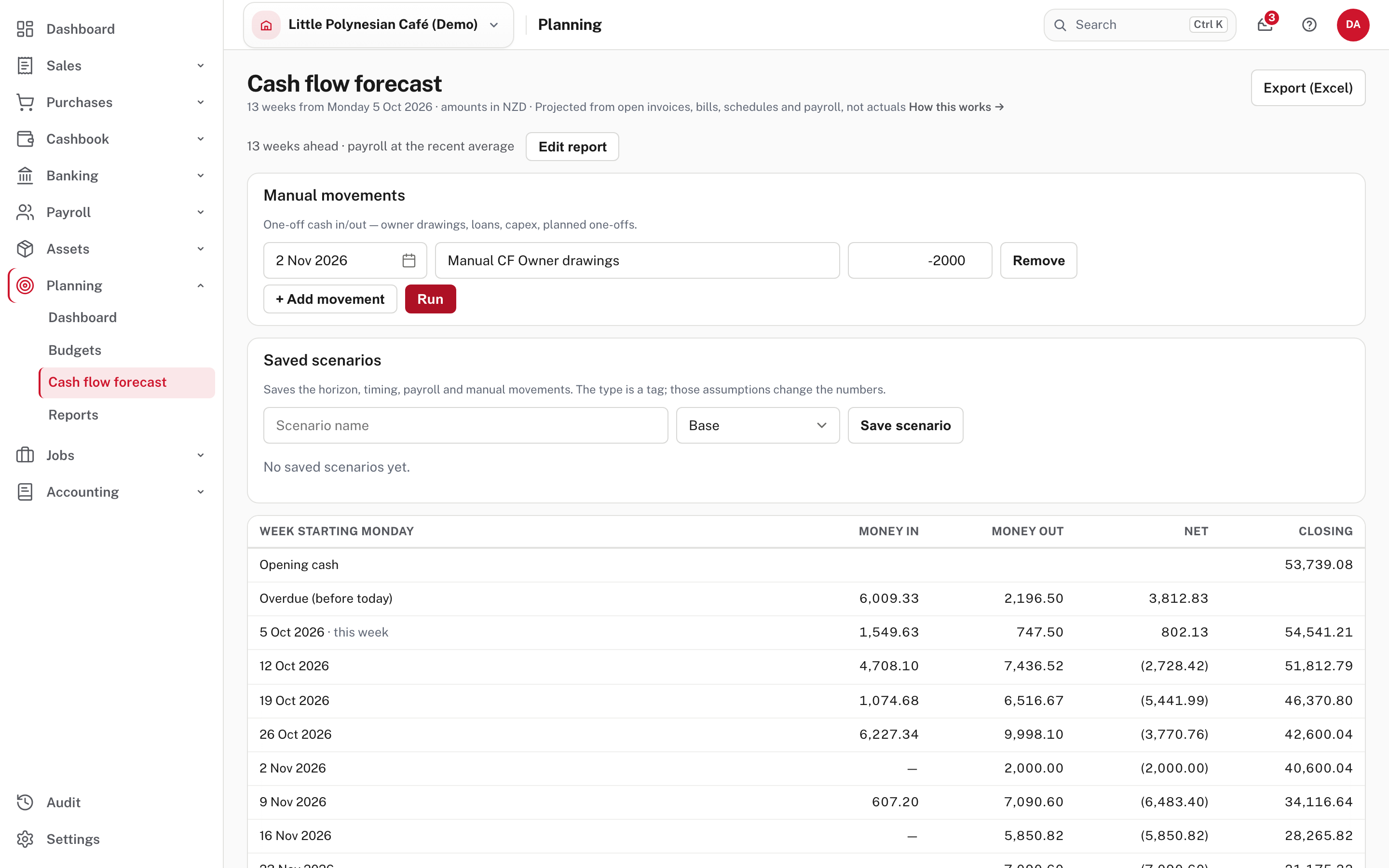This screenshot has height=868, width=1389.
Task: Select Cash flow forecast submenu item
Action: pos(127,382)
